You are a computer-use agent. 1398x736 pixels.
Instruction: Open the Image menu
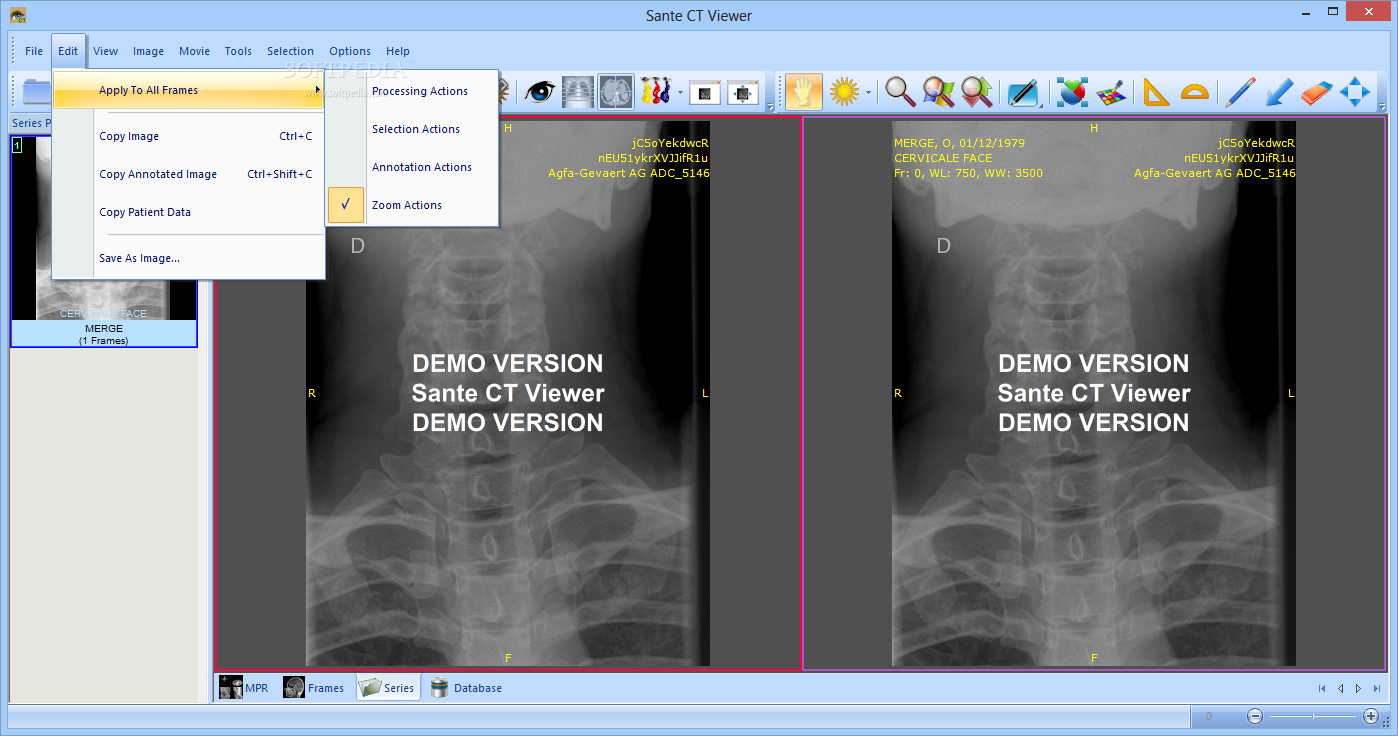tap(149, 51)
